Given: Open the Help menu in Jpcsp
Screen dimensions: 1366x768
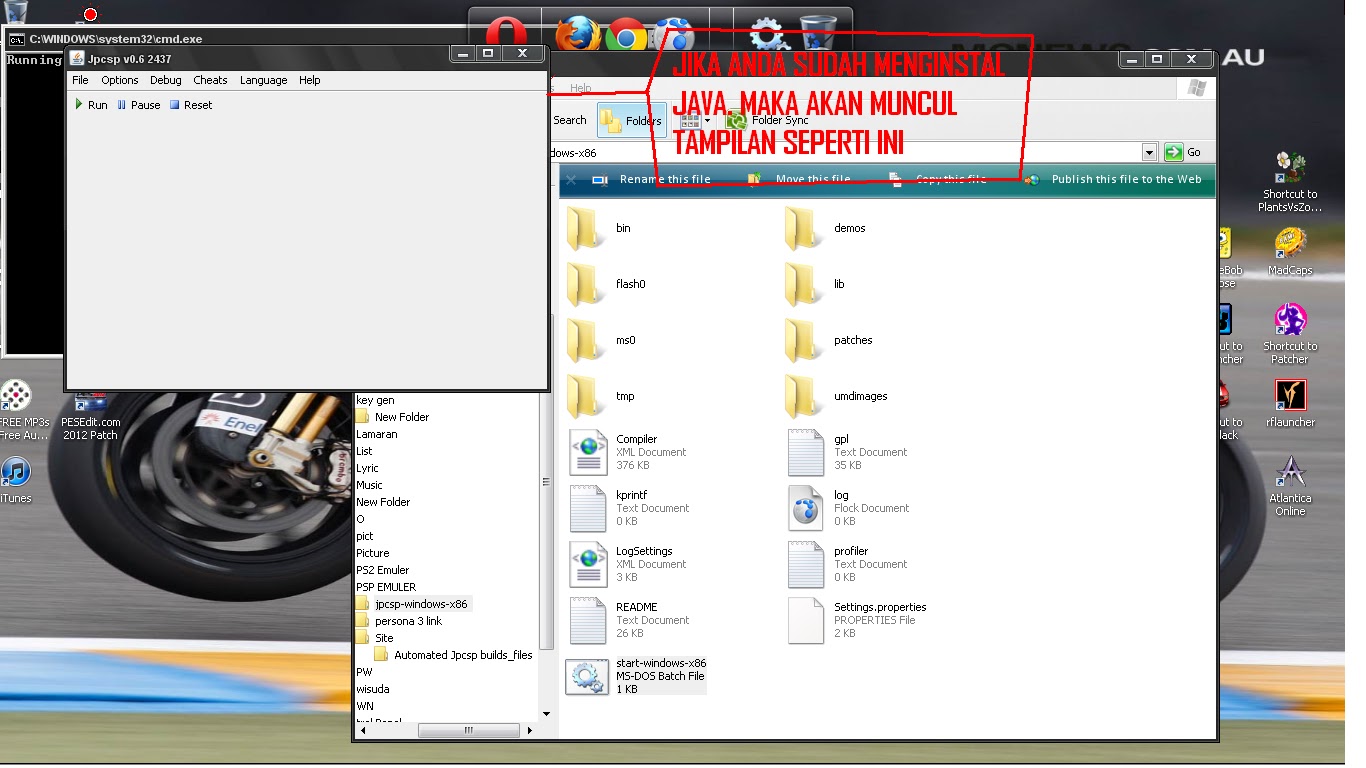Looking at the screenshot, I should pyautogui.click(x=309, y=80).
